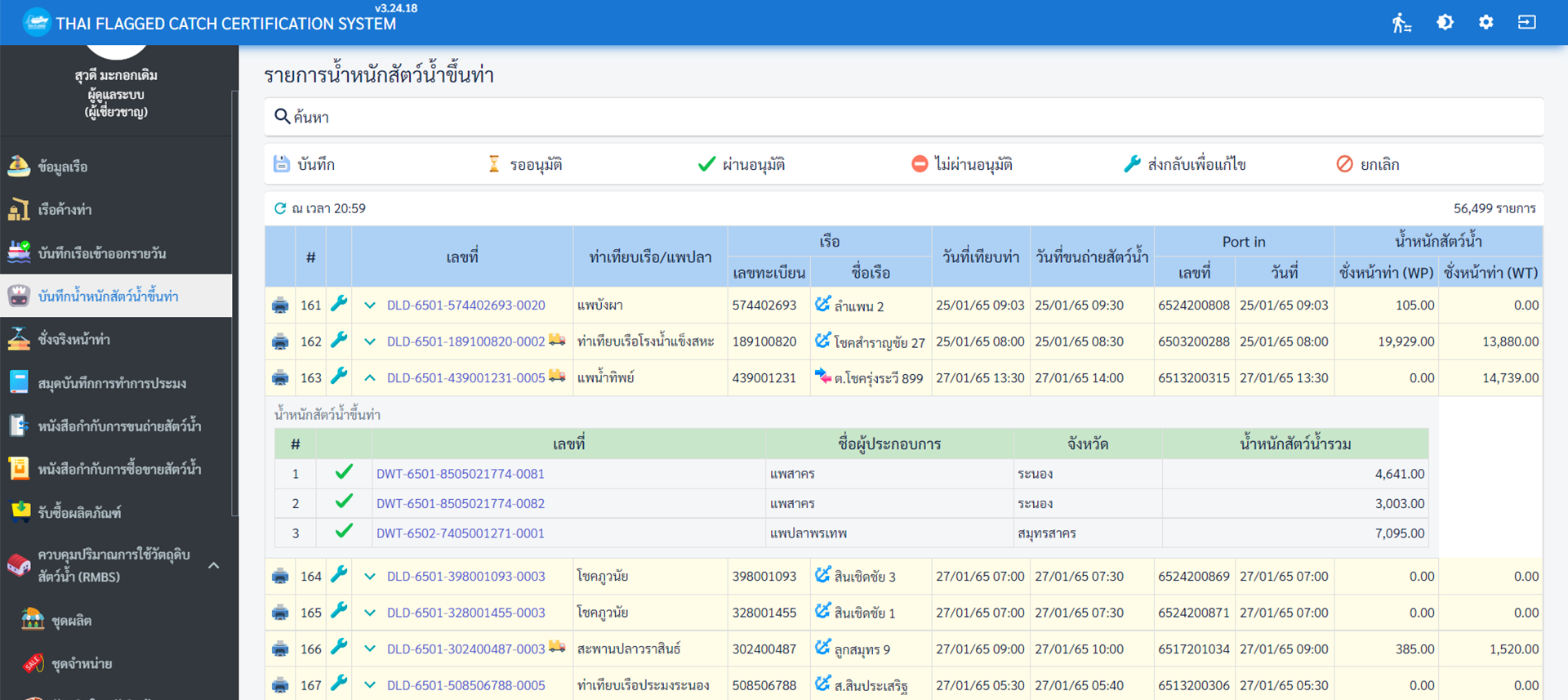
Task: Click wrench icon on row 162
Action: point(339,340)
